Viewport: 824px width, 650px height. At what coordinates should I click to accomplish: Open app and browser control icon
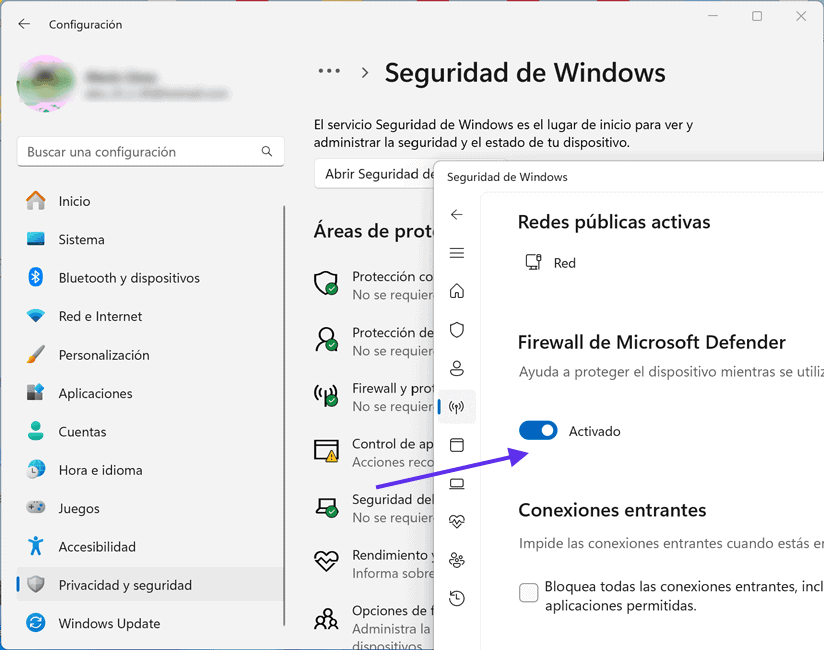click(457, 445)
